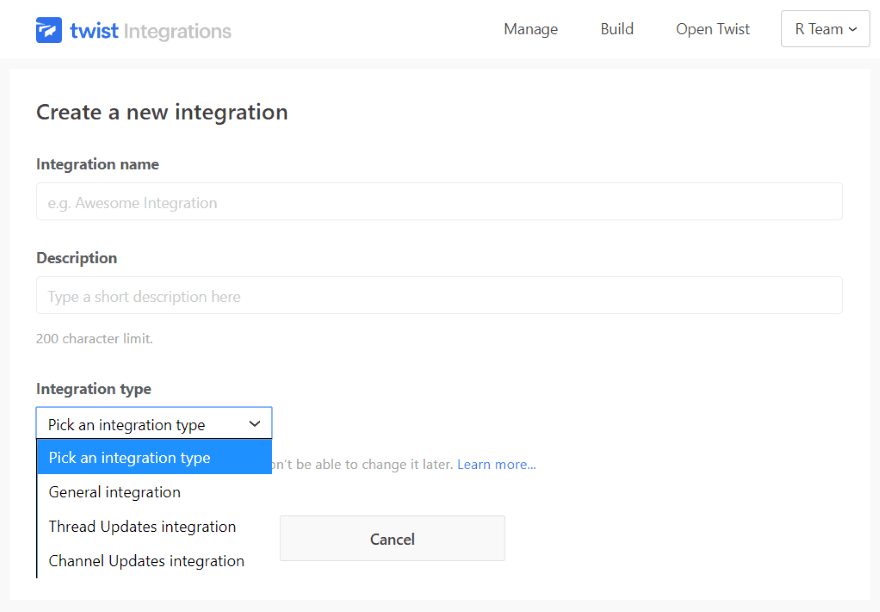Open the Learn more link

pyautogui.click(x=496, y=465)
